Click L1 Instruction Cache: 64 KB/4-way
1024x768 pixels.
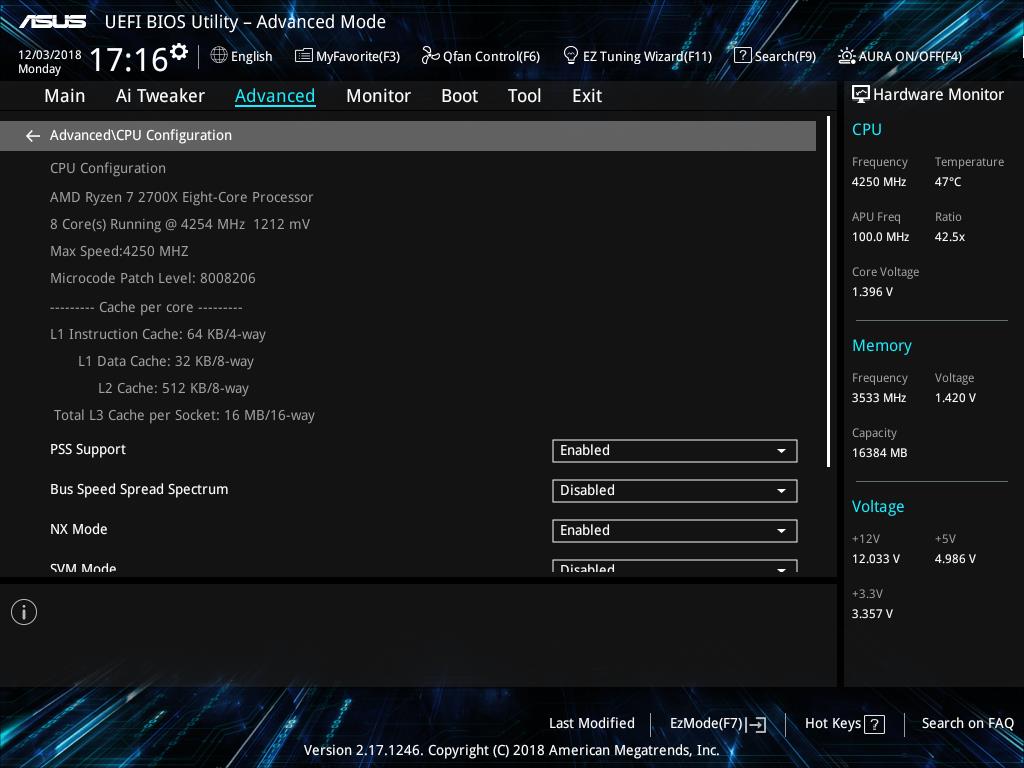tap(157, 334)
